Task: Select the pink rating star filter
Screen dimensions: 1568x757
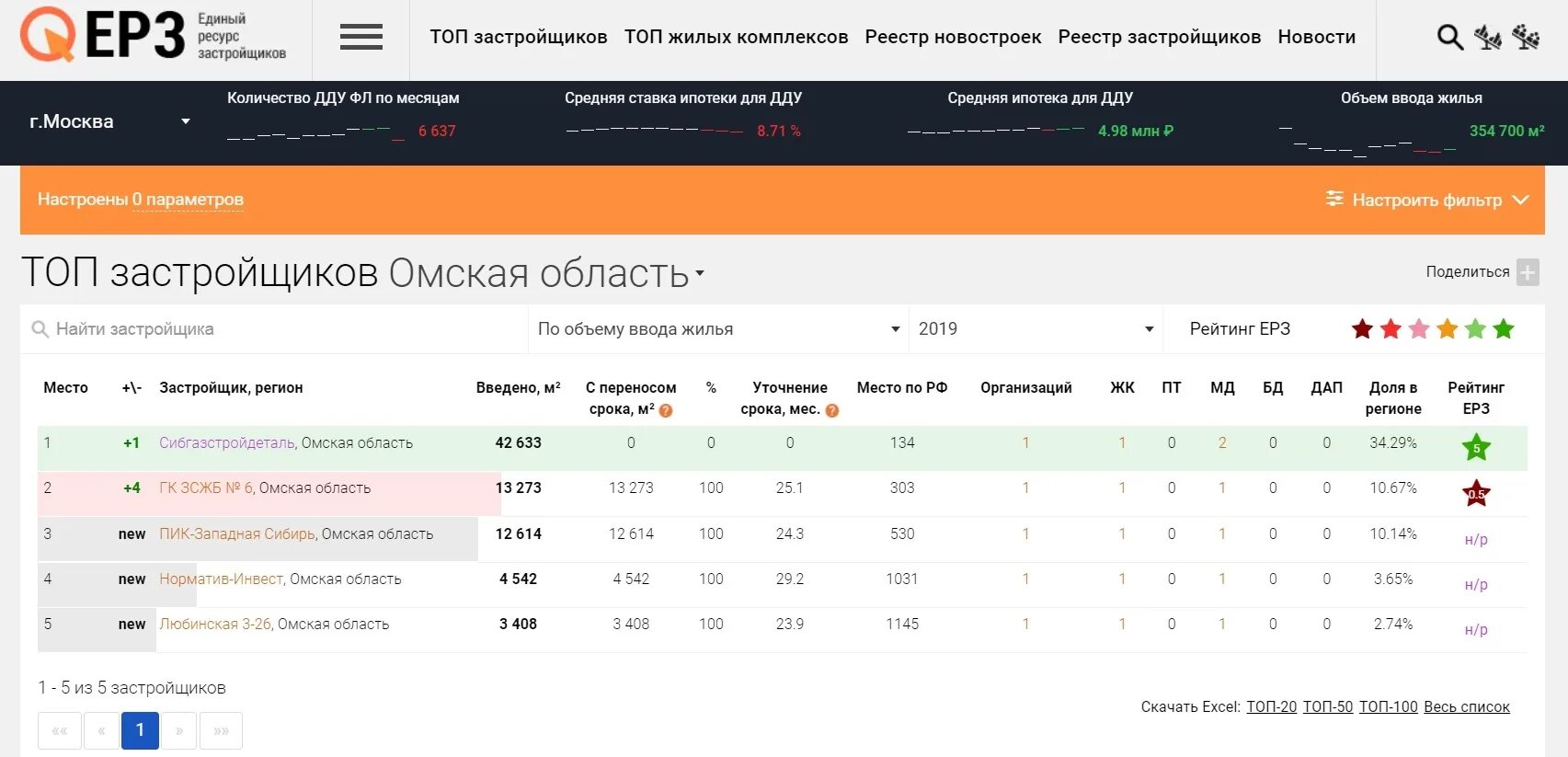Action: pyautogui.click(x=1419, y=329)
